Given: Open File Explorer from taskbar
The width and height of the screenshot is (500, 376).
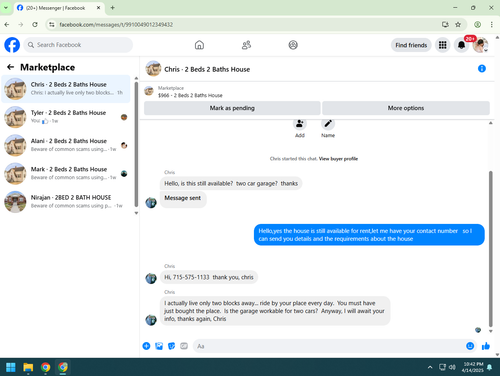Looking at the screenshot, I should (28, 367).
